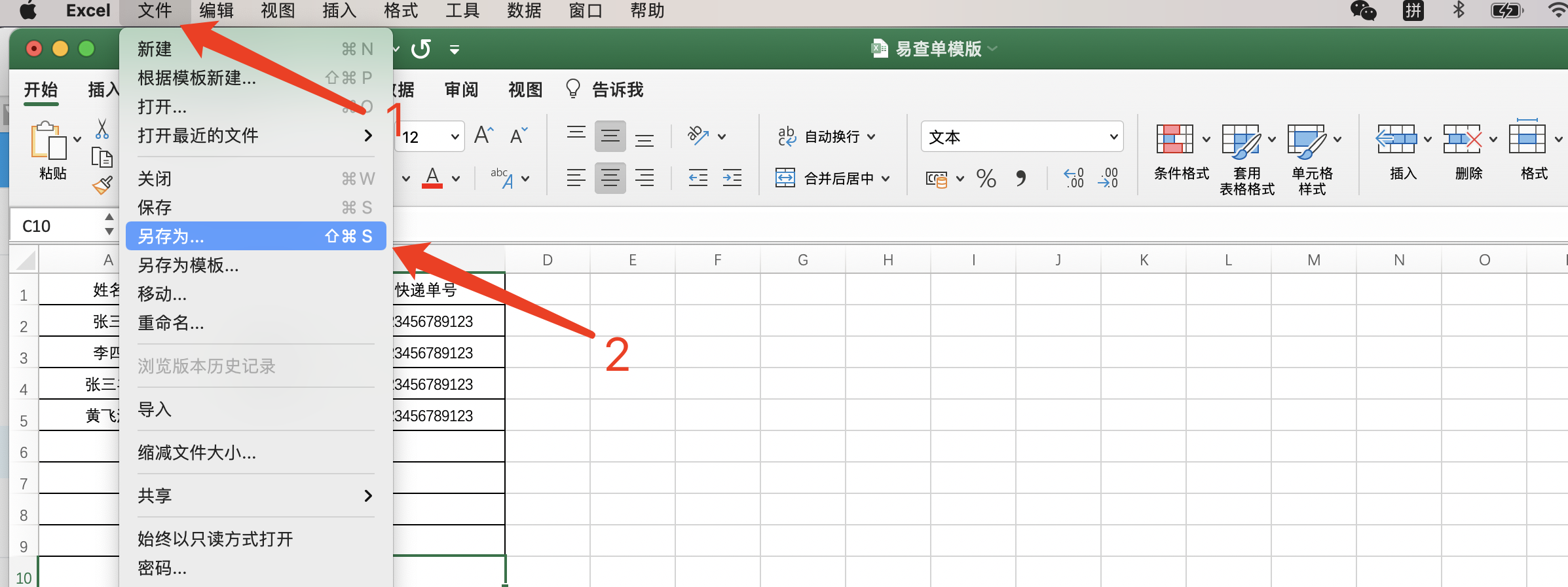Expand the paste options arrow
The height and width of the screenshot is (587, 1568).
[77, 139]
